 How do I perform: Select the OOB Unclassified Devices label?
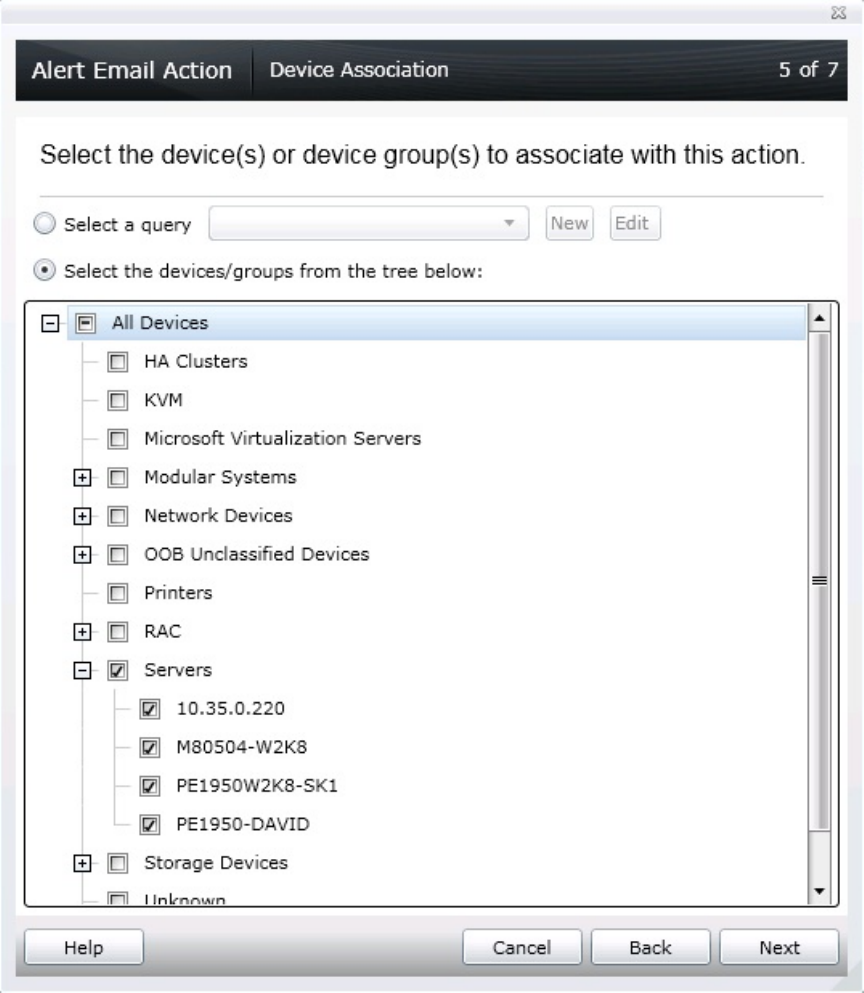pos(257,554)
